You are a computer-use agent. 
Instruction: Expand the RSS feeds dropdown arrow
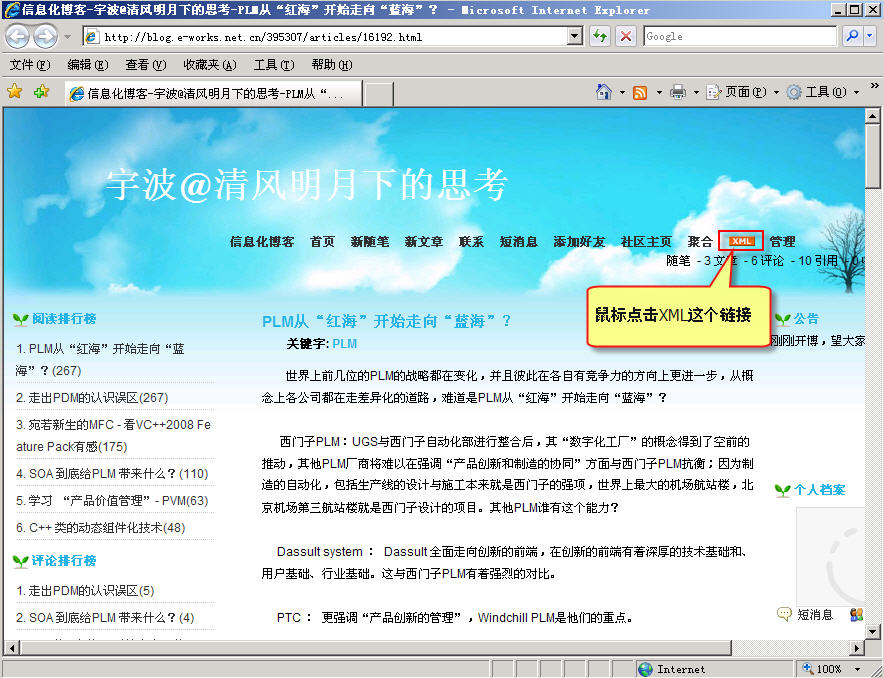pos(658,92)
